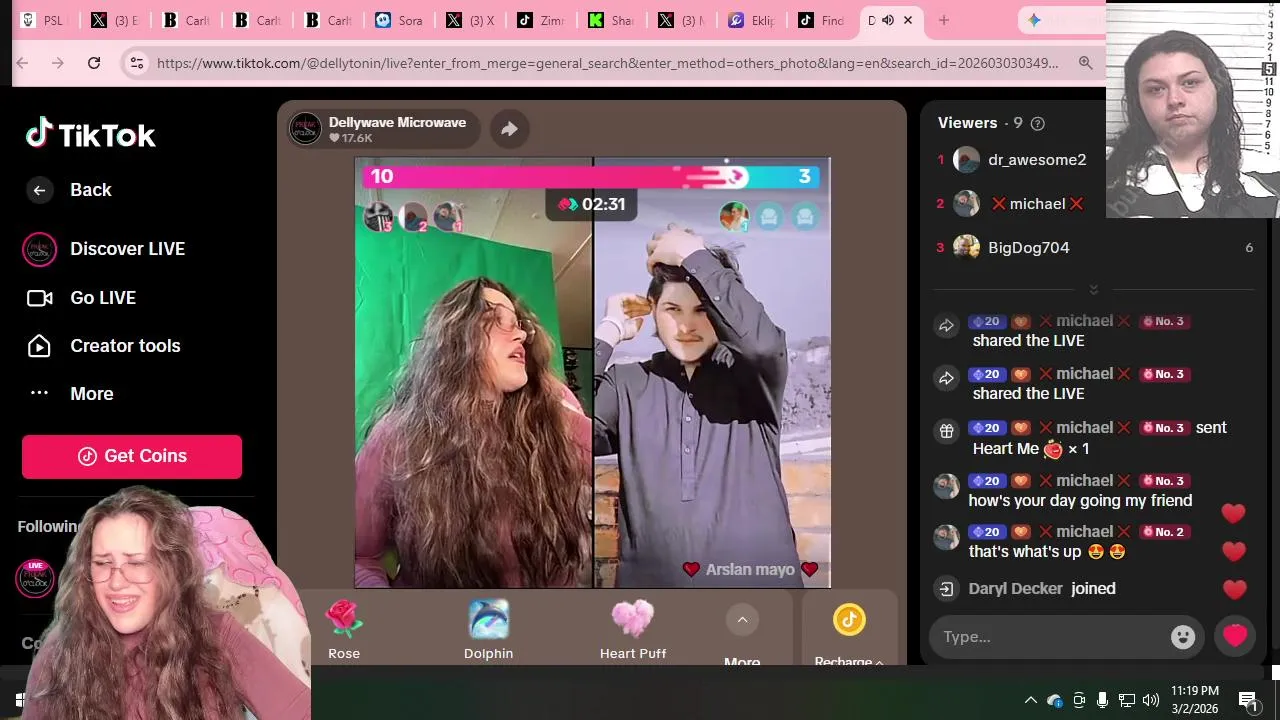Open Creator tools in the sidebar

click(103, 346)
